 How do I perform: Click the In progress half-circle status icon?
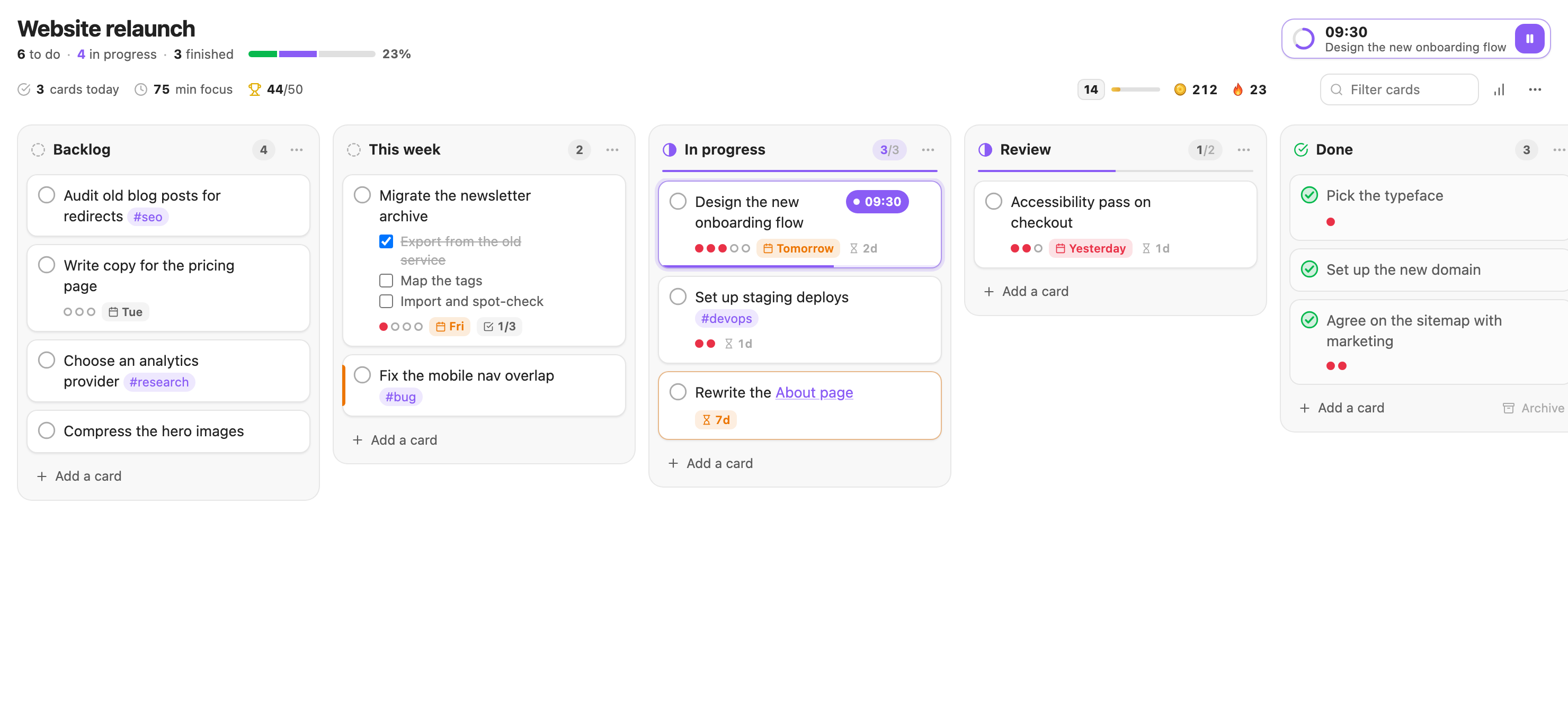pos(670,150)
